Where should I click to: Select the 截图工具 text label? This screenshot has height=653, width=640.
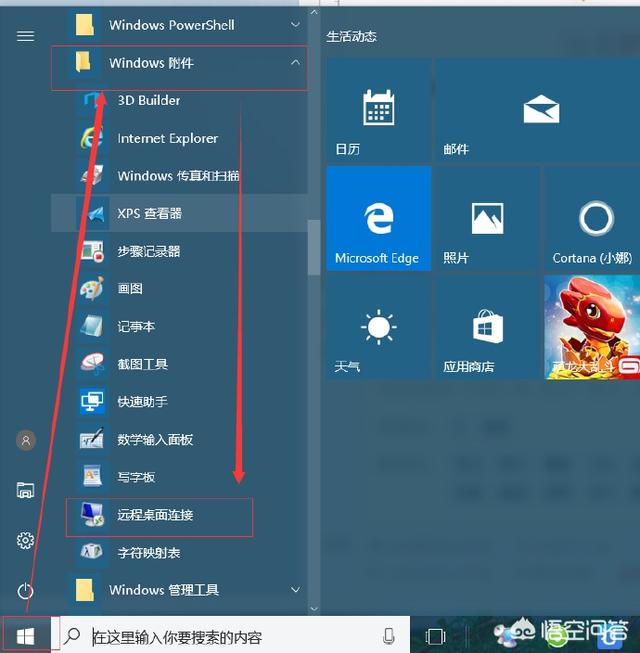pyautogui.click(x=142, y=364)
